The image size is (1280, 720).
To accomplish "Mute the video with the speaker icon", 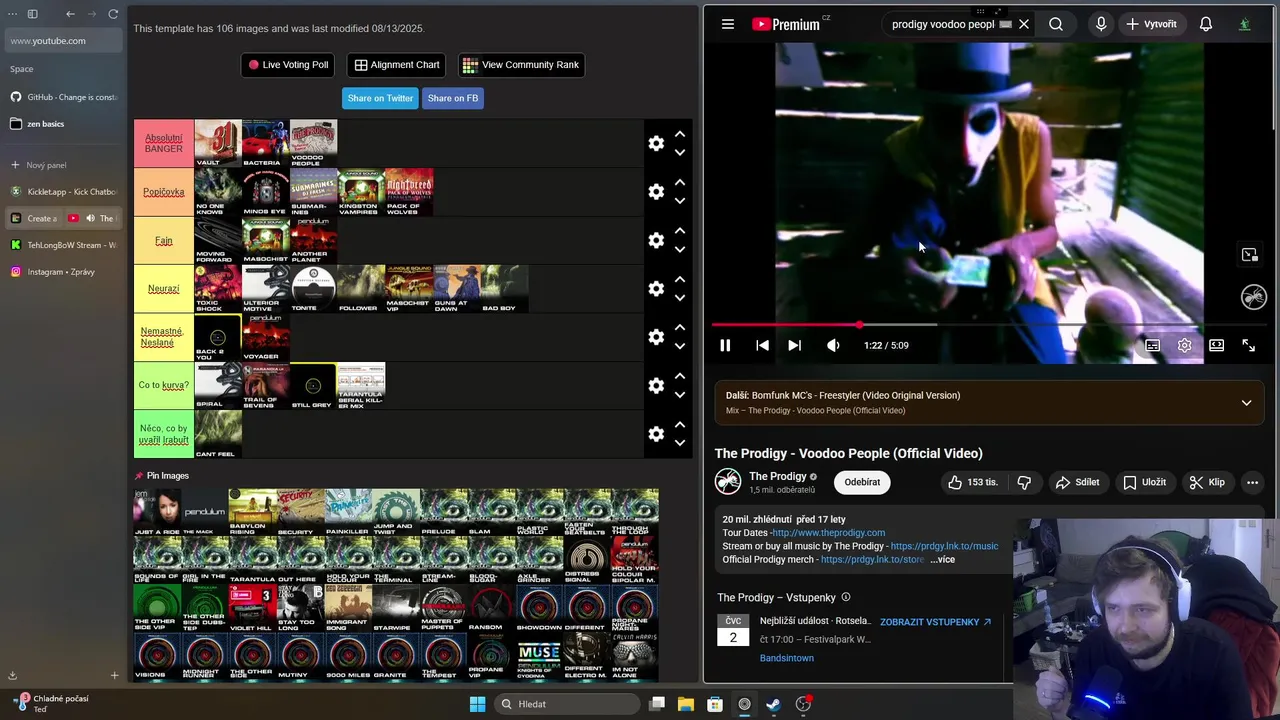I will tap(833, 345).
